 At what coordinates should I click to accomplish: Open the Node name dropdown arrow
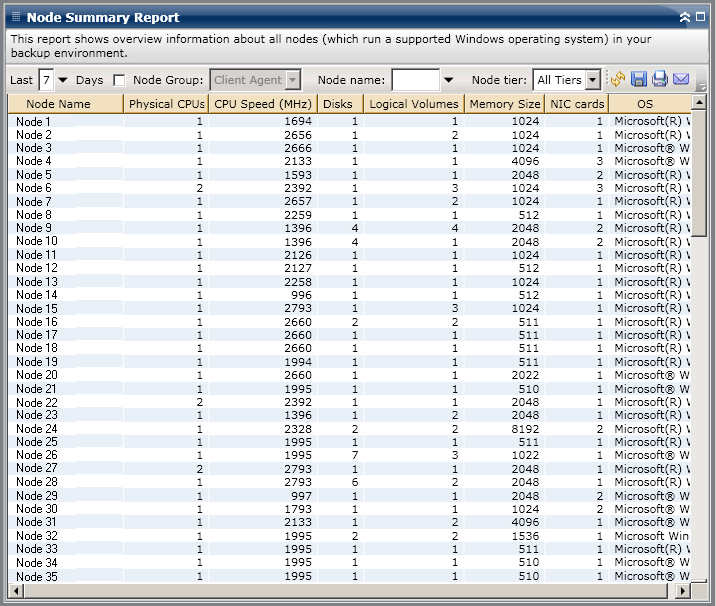(448, 80)
